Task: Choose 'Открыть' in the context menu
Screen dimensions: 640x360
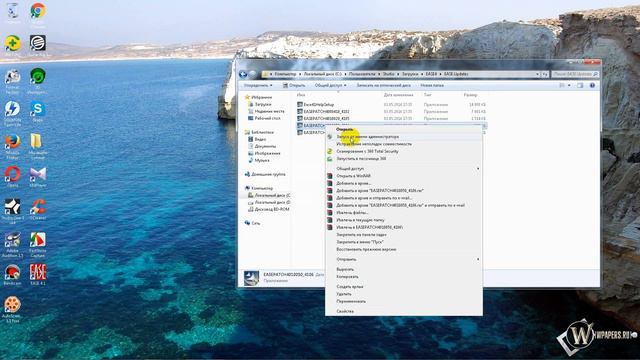Action: point(344,129)
